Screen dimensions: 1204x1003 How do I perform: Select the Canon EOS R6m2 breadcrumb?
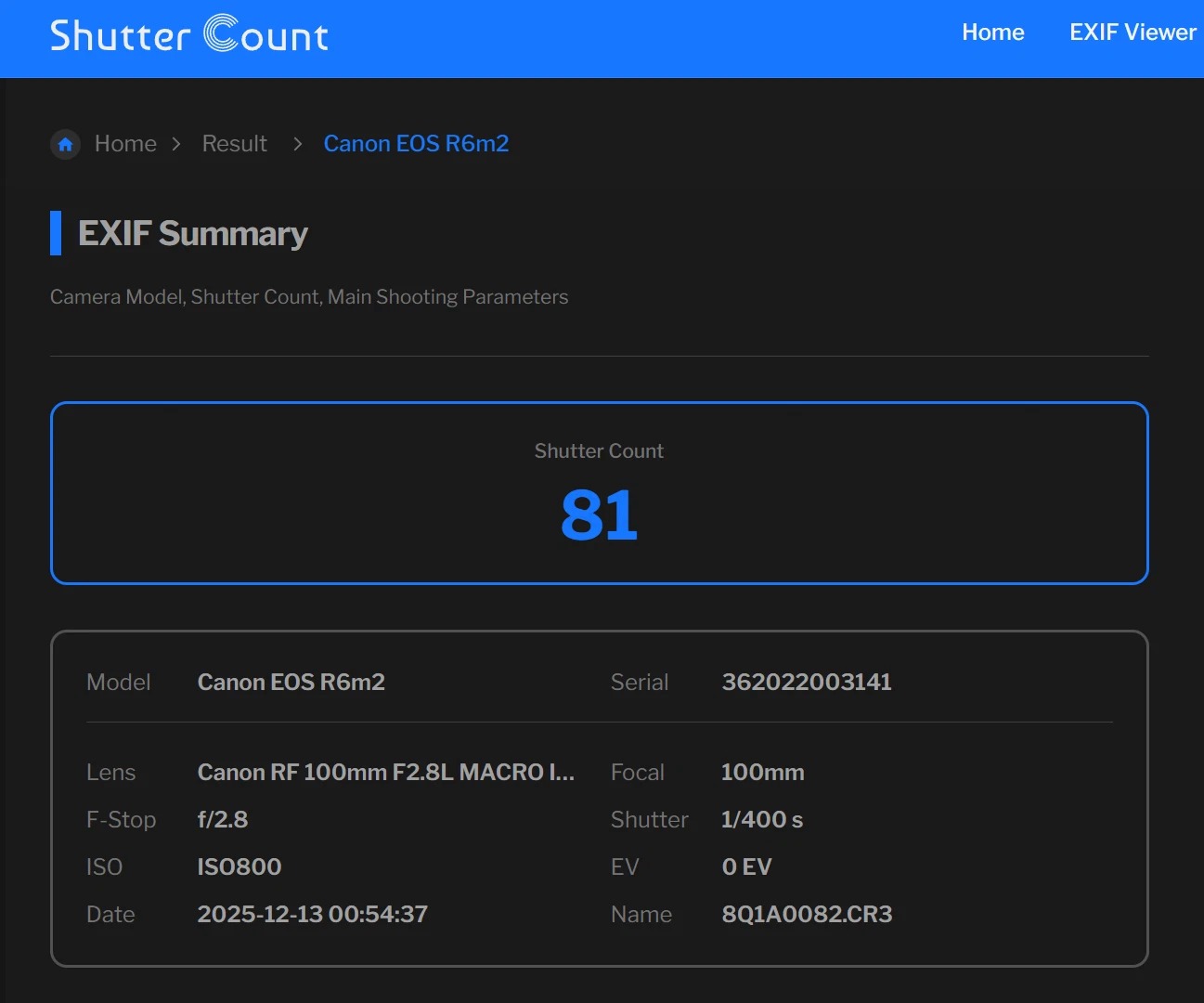click(416, 144)
